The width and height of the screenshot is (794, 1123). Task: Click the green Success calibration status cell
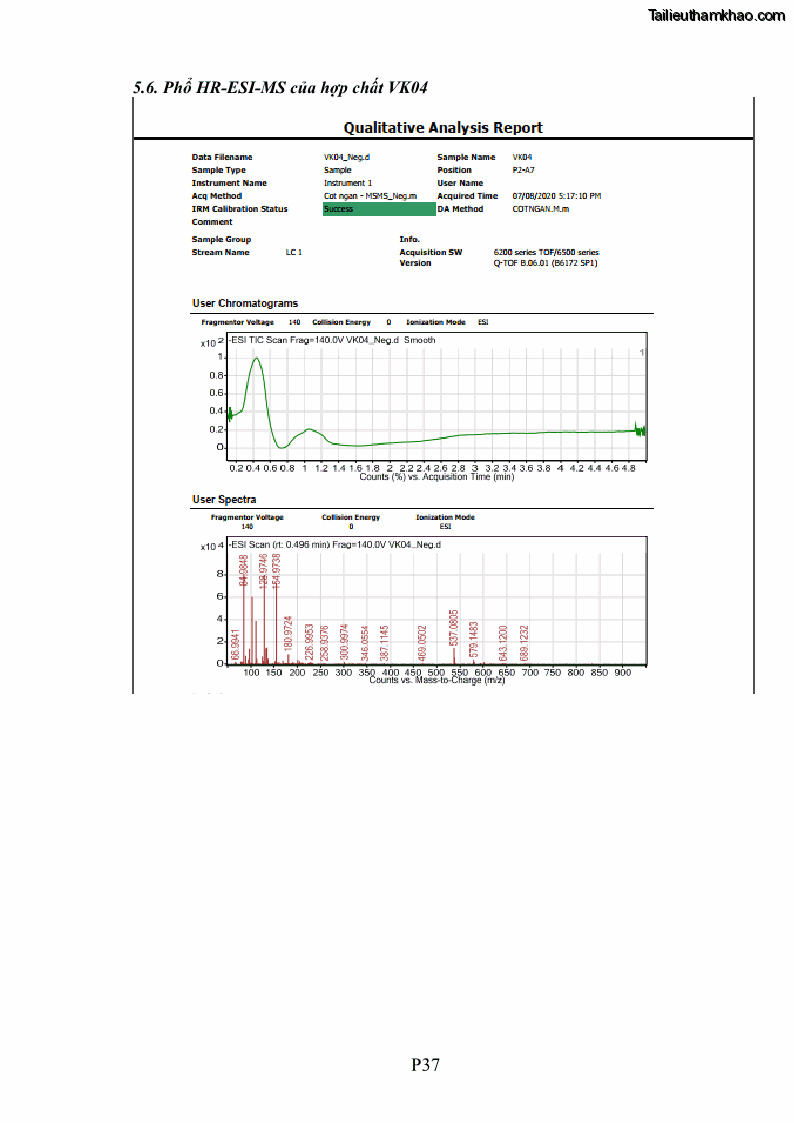(379, 209)
